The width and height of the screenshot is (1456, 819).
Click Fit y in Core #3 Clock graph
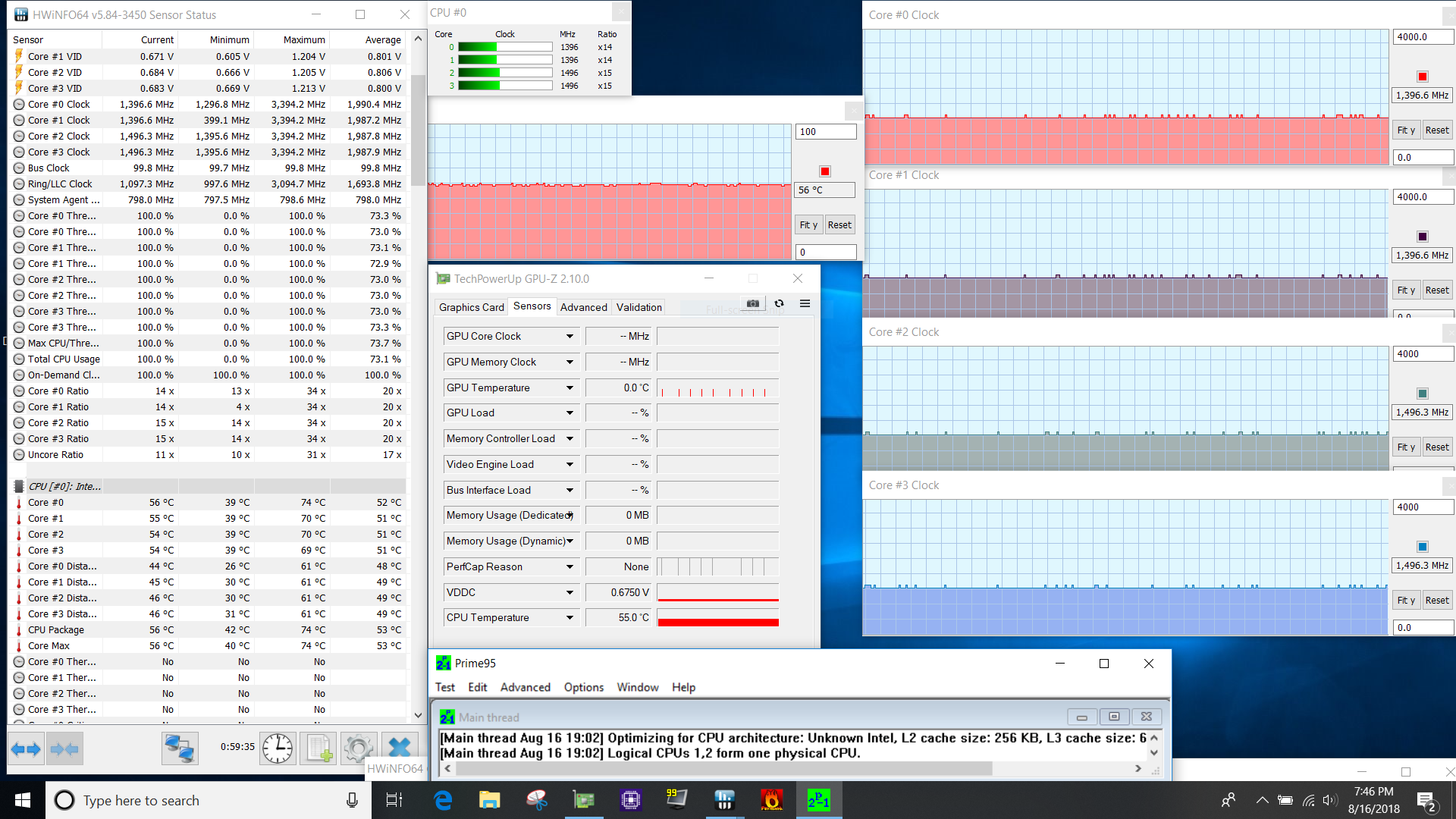pos(1406,601)
